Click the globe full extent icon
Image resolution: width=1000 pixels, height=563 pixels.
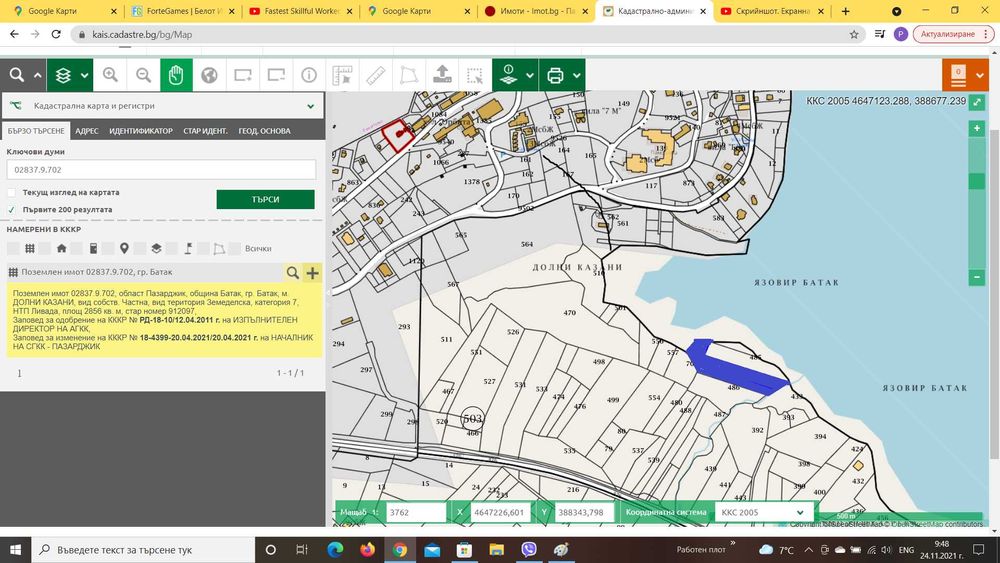(209, 75)
